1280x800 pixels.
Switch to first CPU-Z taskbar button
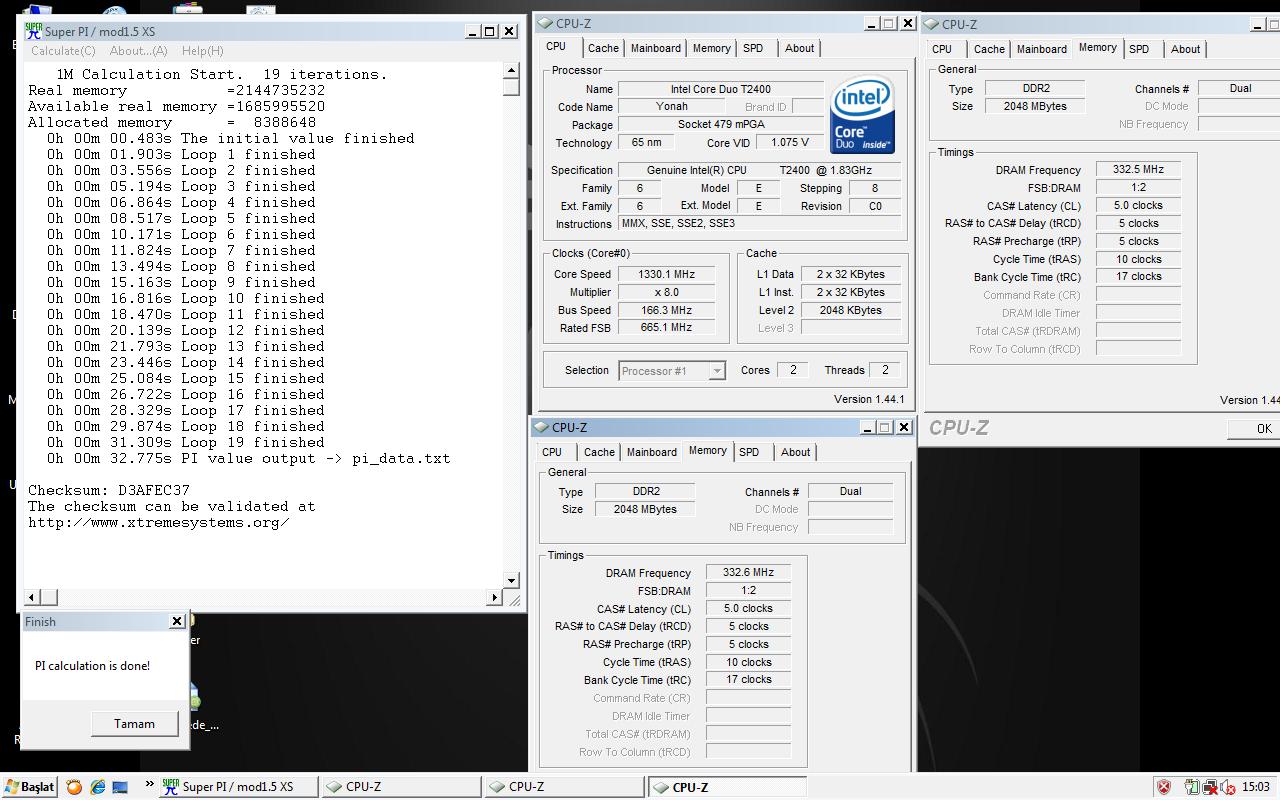pyautogui.click(x=403, y=787)
